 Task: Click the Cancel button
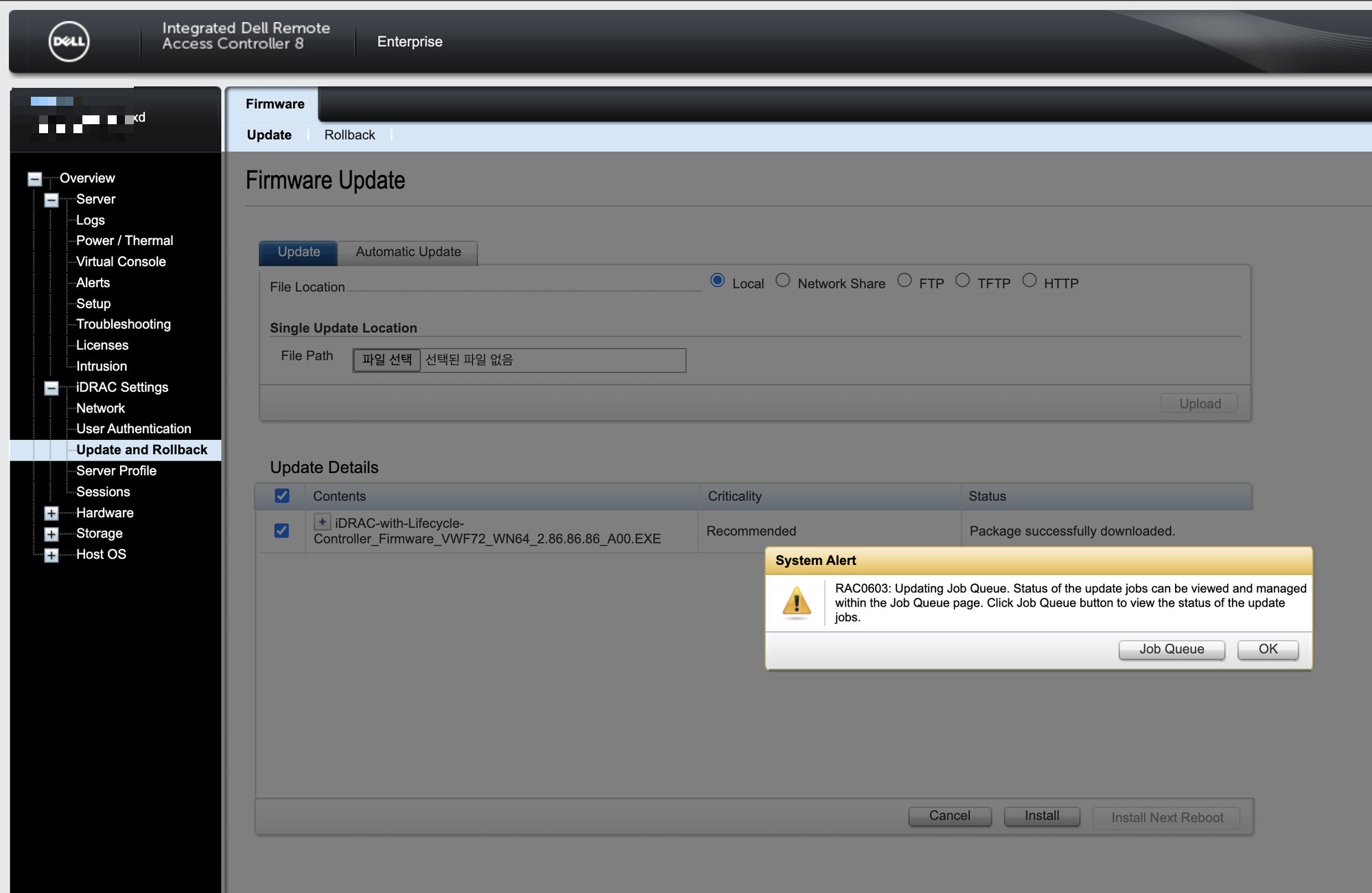pos(949,816)
